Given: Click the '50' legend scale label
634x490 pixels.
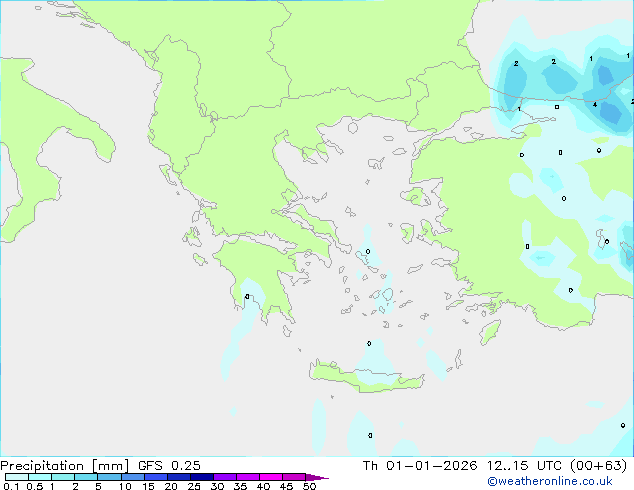Looking at the screenshot, I should 309,486.
